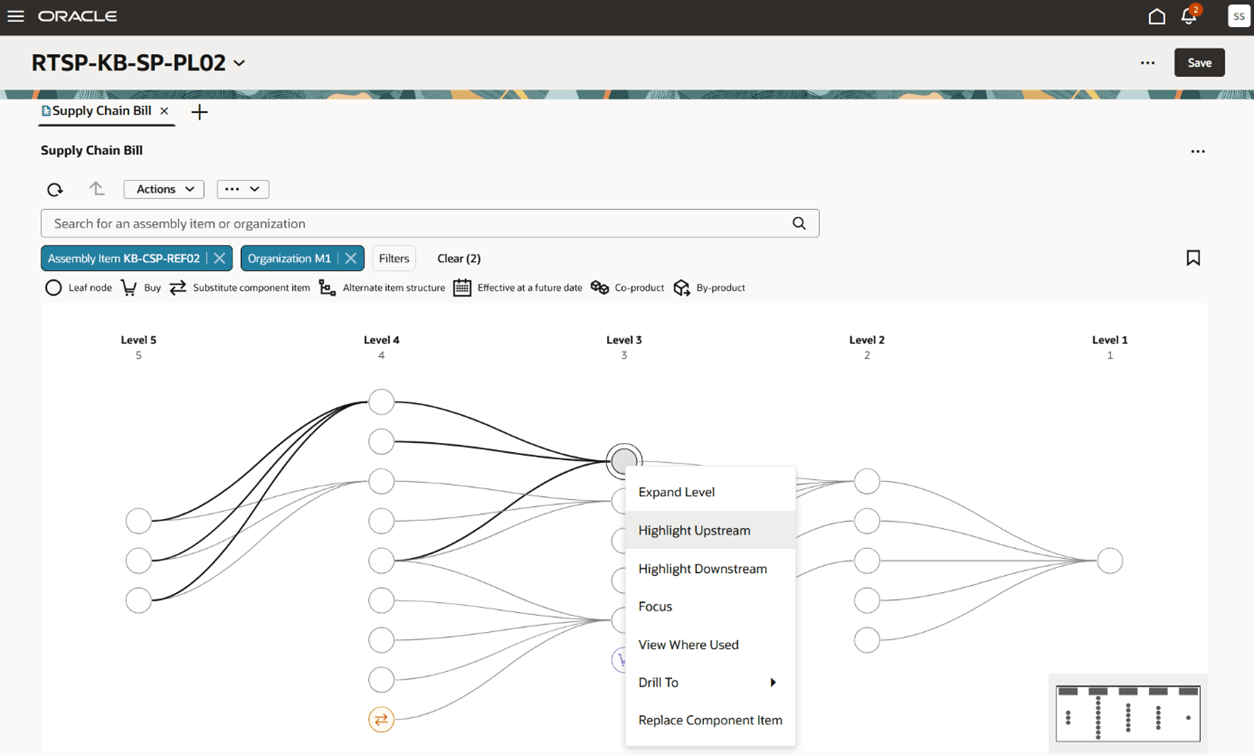Screen dimensions: 1254x755
Task: Refresh the supply chain bill
Action: tap(55, 189)
